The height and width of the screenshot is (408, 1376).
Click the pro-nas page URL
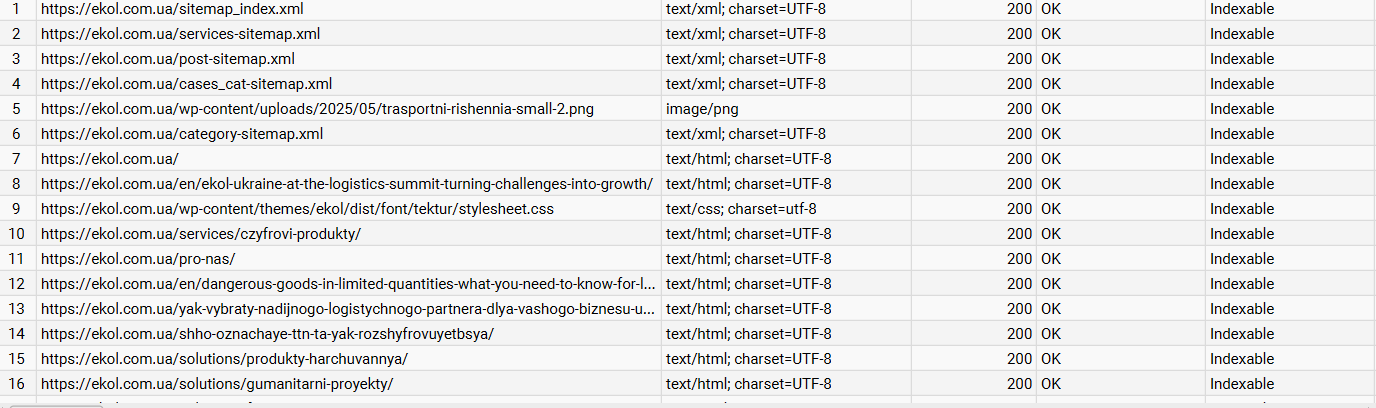138,259
